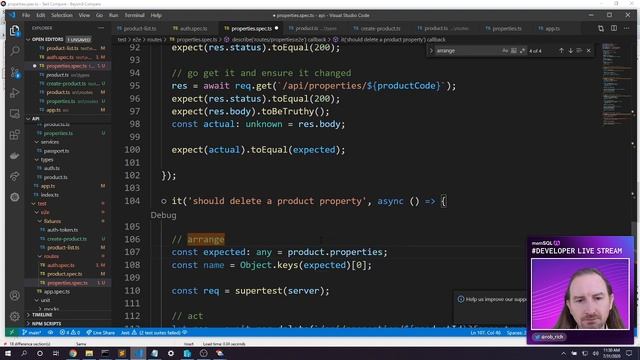The height and width of the screenshot is (360, 640).
Task: Open the Help menu
Action: click(156, 15)
